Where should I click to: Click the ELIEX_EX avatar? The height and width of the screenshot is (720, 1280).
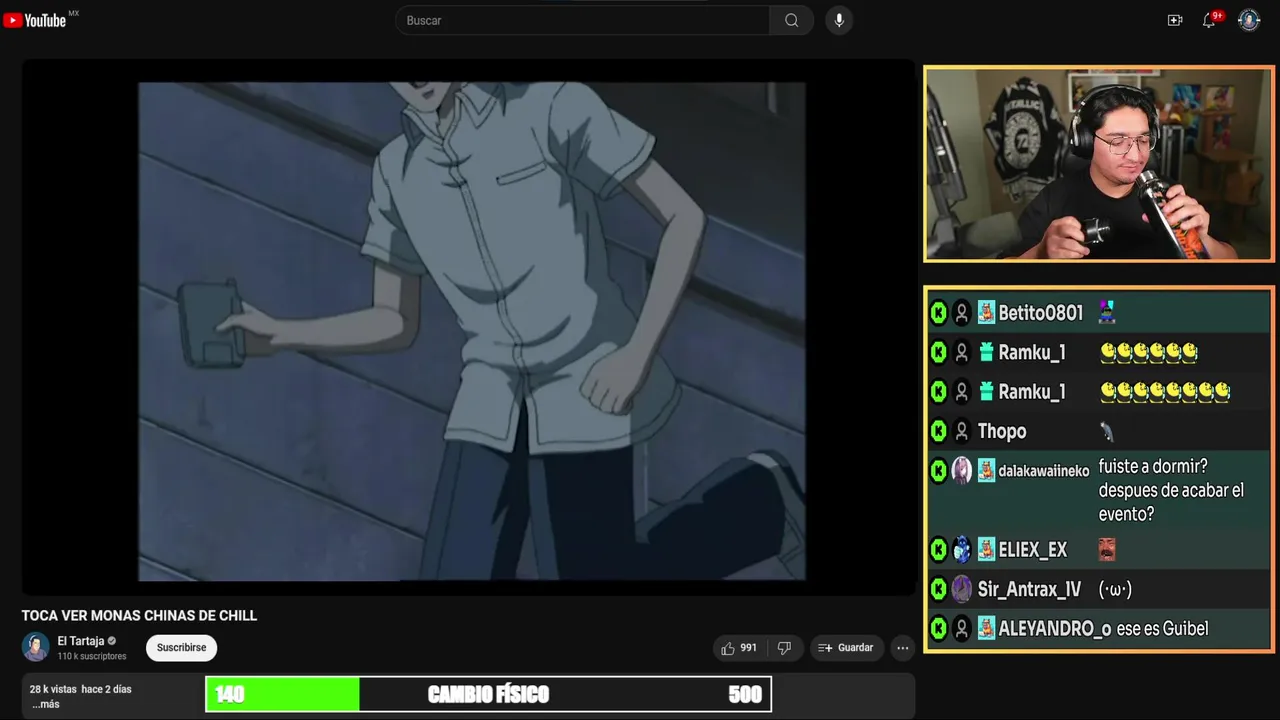click(x=962, y=549)
